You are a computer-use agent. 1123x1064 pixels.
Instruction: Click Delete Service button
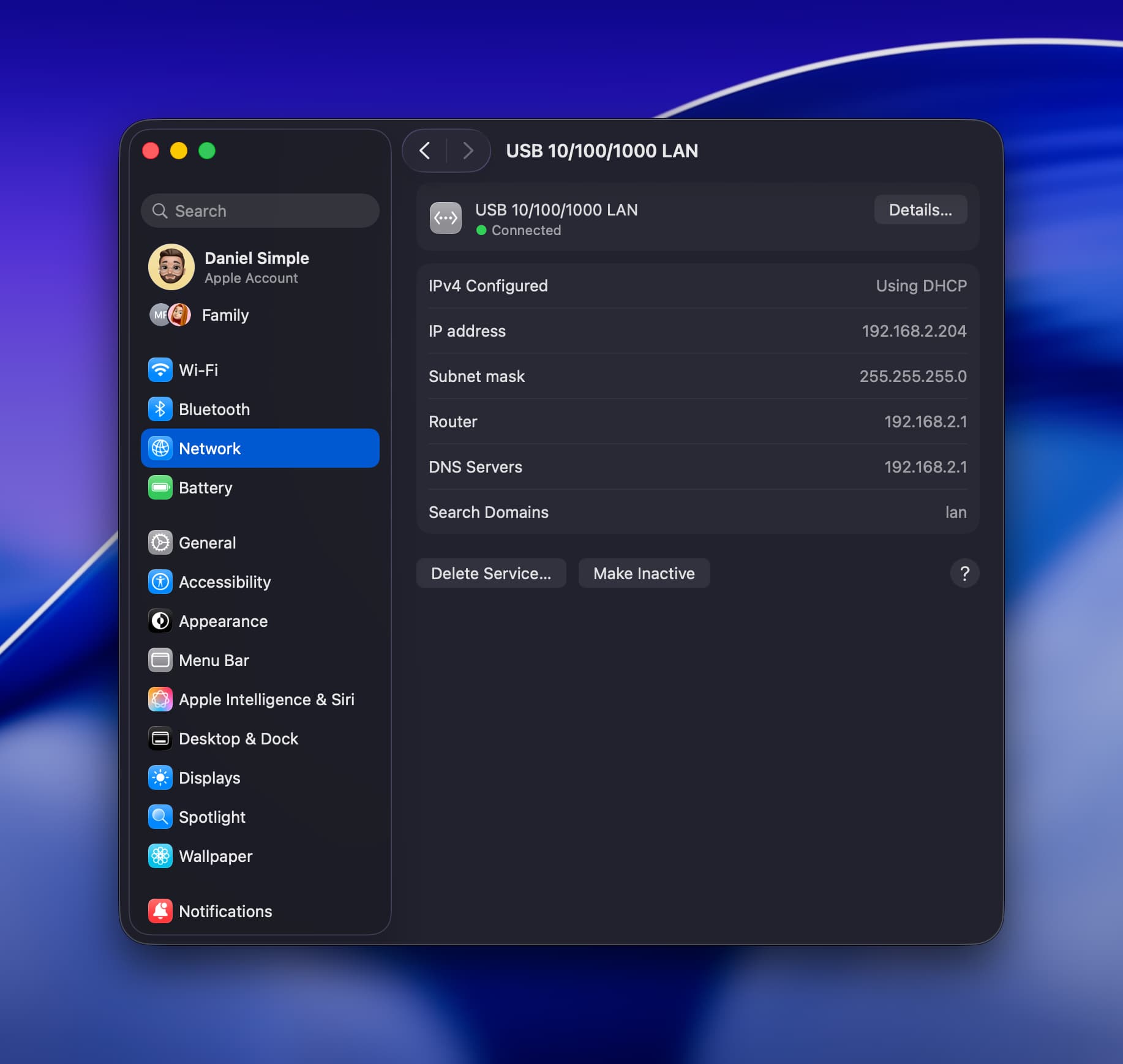tap(490, 573)
